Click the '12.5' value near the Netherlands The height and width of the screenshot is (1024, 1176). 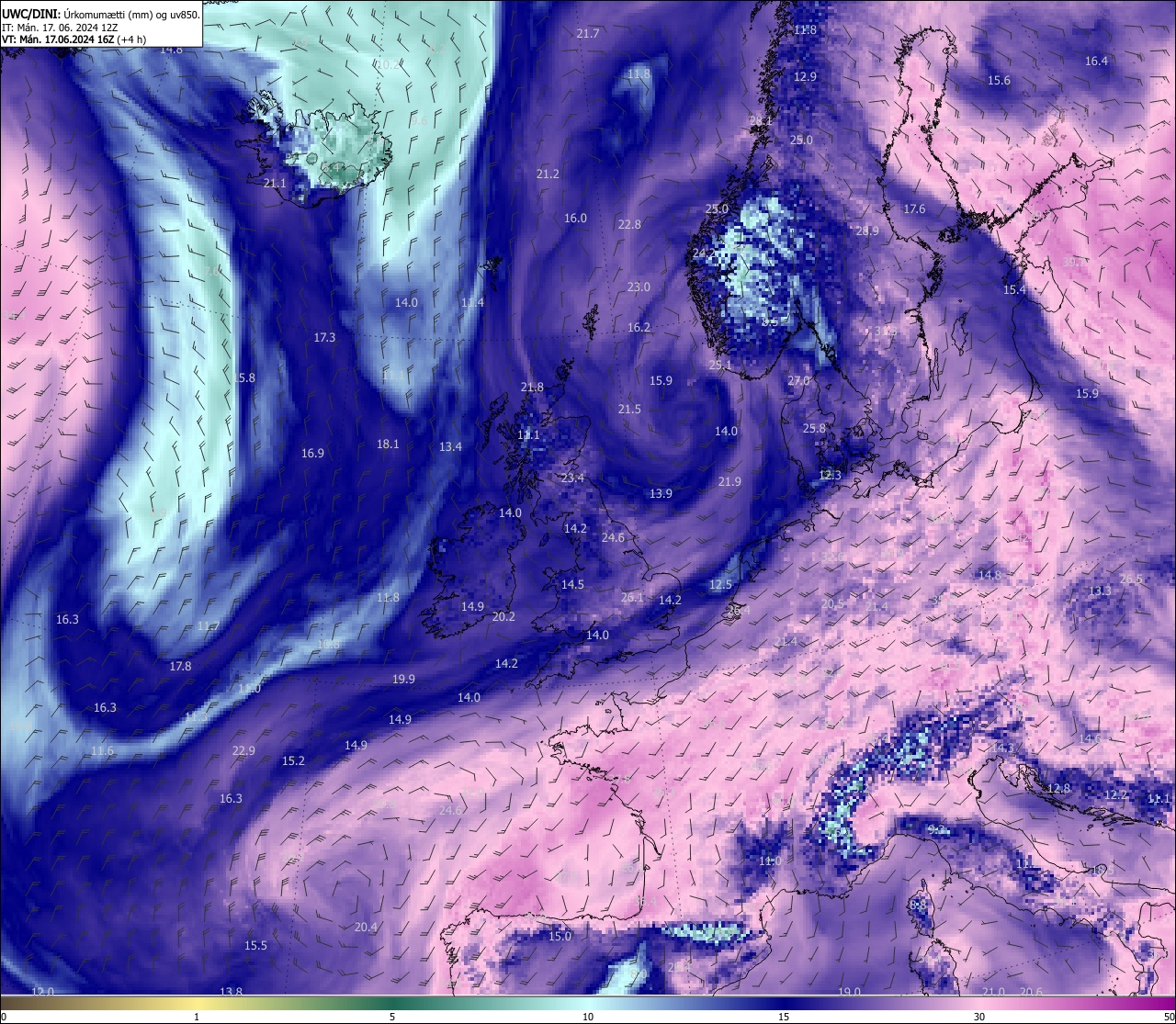tap(720, 585)
